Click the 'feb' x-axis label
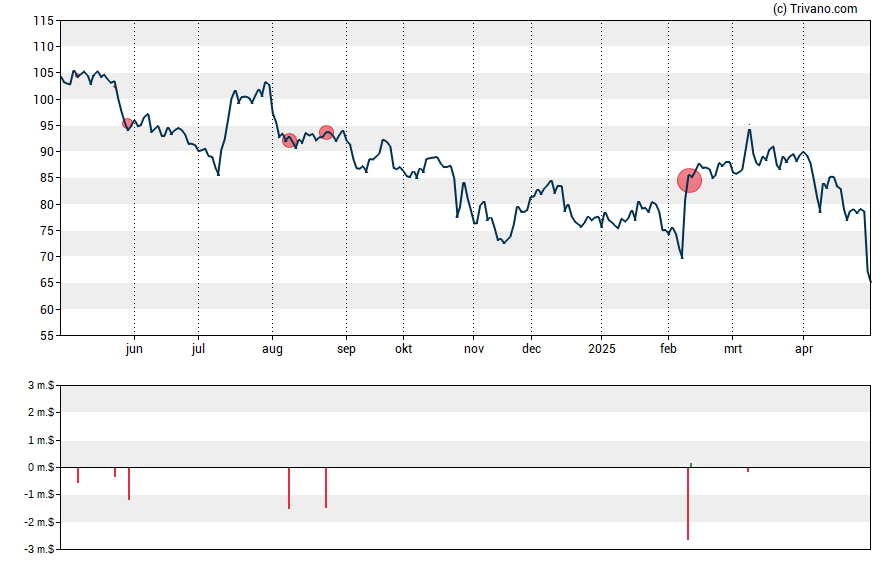Screen dimensions: 888x565 coord(668,349)
